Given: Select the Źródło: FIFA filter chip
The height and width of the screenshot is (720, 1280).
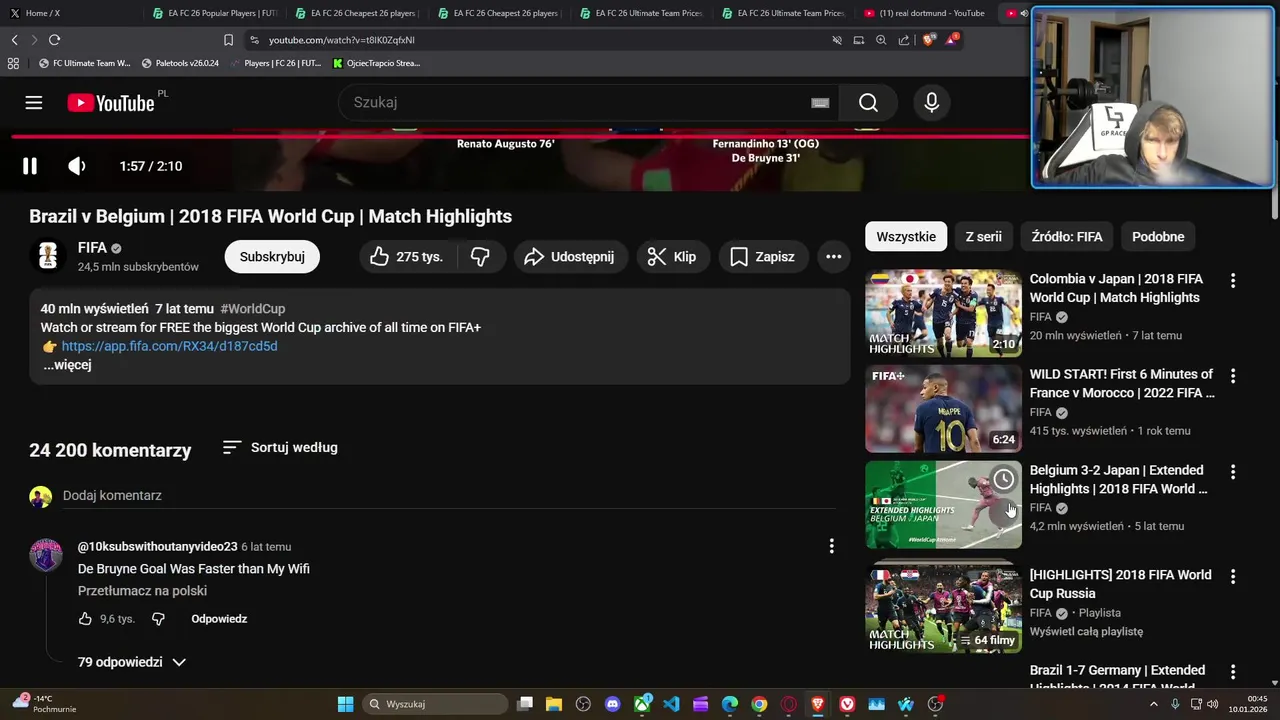Looking at the screenshot, I should (x=1067, y=237).
